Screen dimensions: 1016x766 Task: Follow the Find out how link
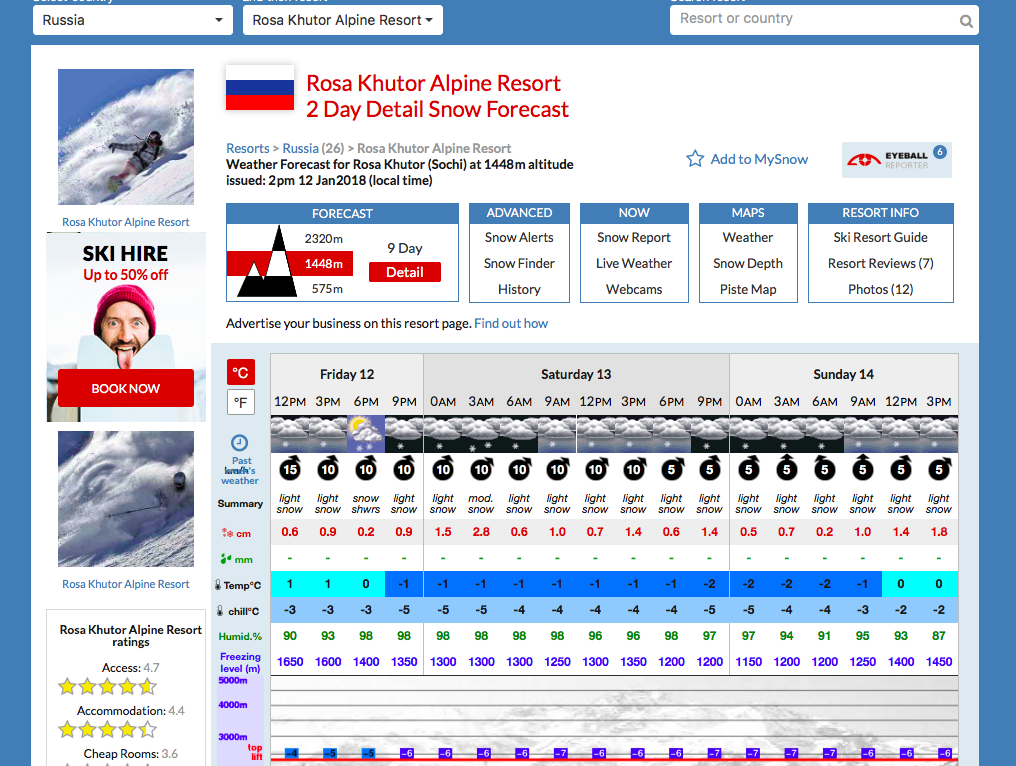(x=511, y=324)
